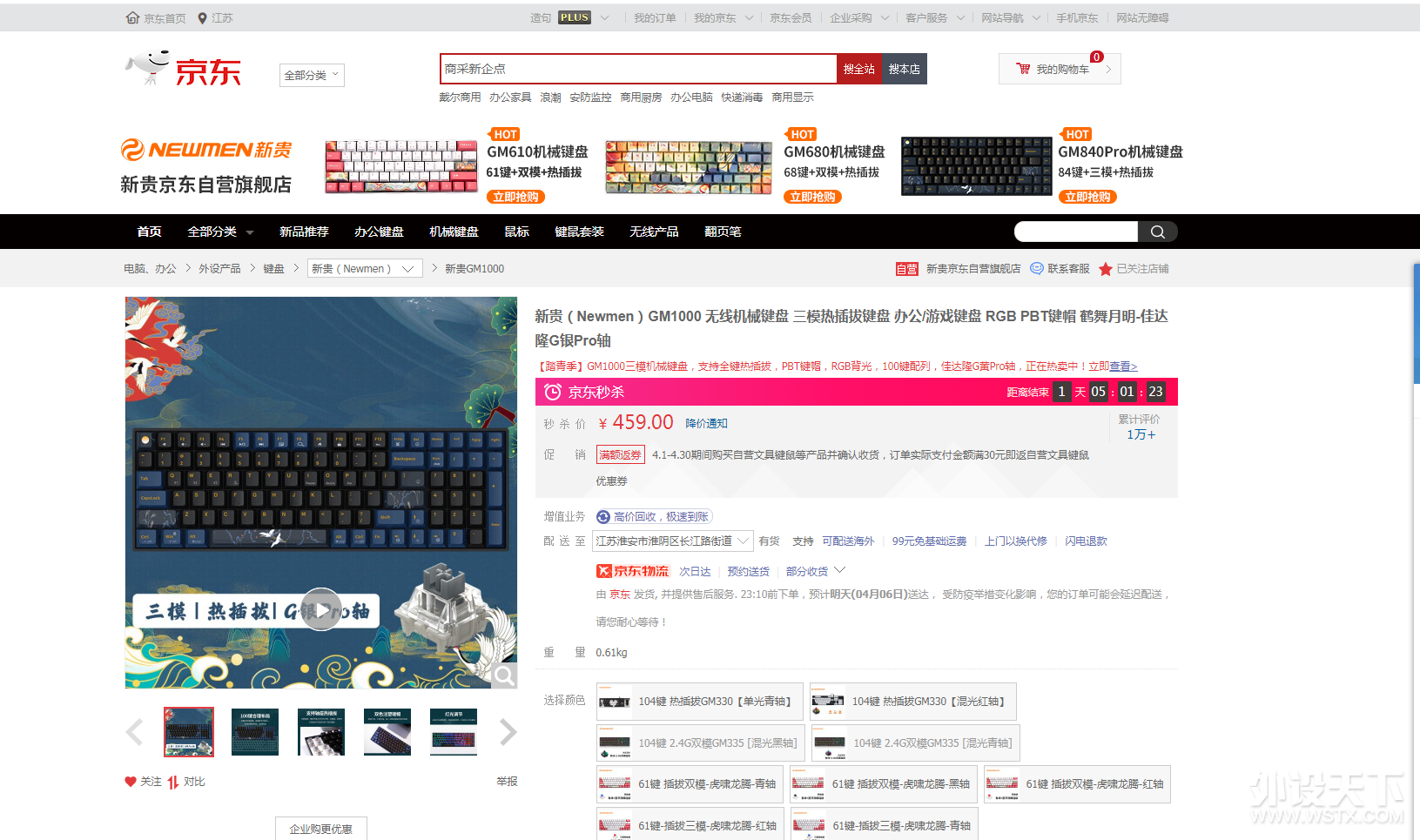Select option 104键 热插拔GM330【单光青轴】

click(700, 702)
